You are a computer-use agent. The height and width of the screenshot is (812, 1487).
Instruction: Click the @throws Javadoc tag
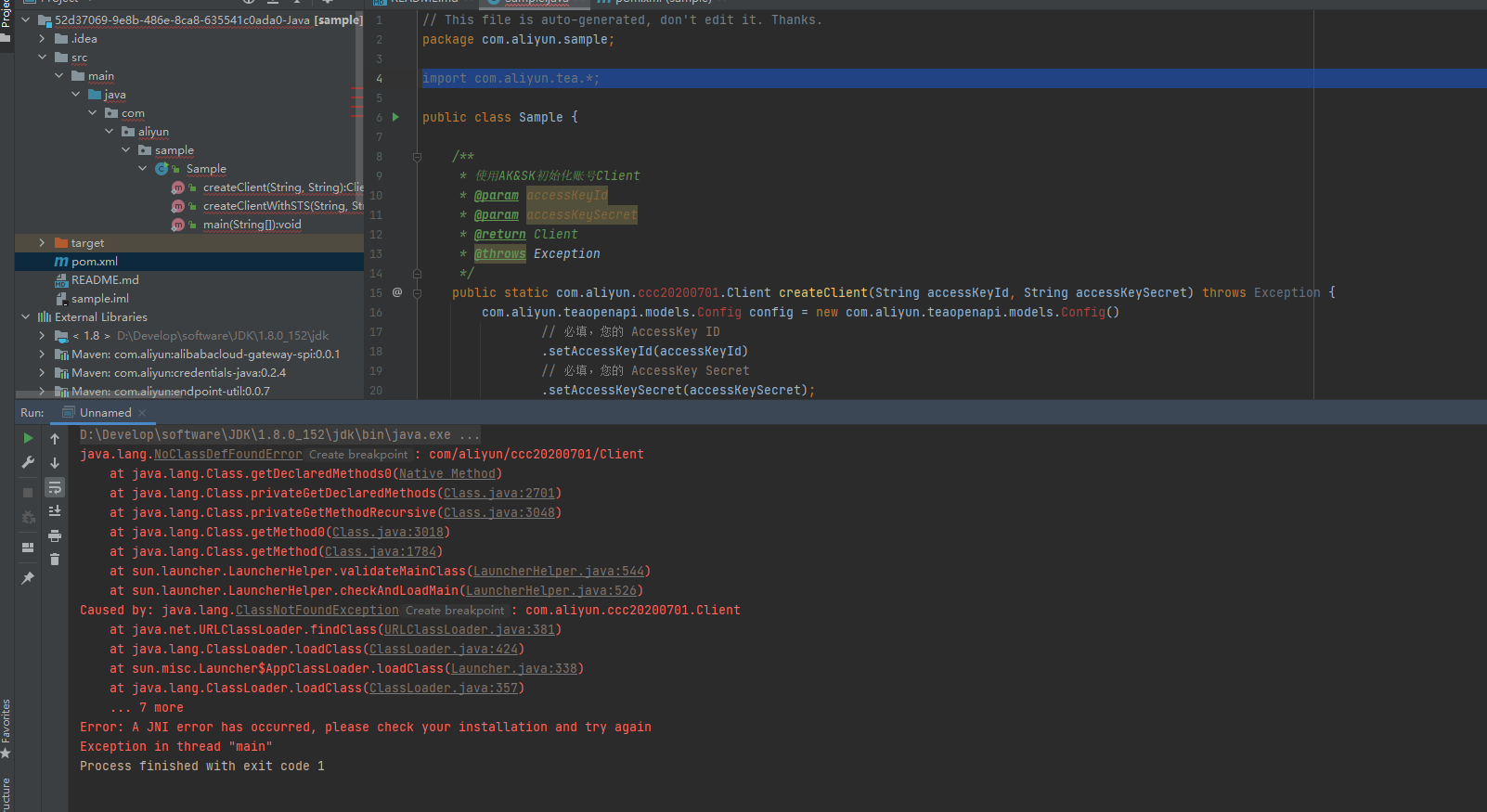click(500, 254)
